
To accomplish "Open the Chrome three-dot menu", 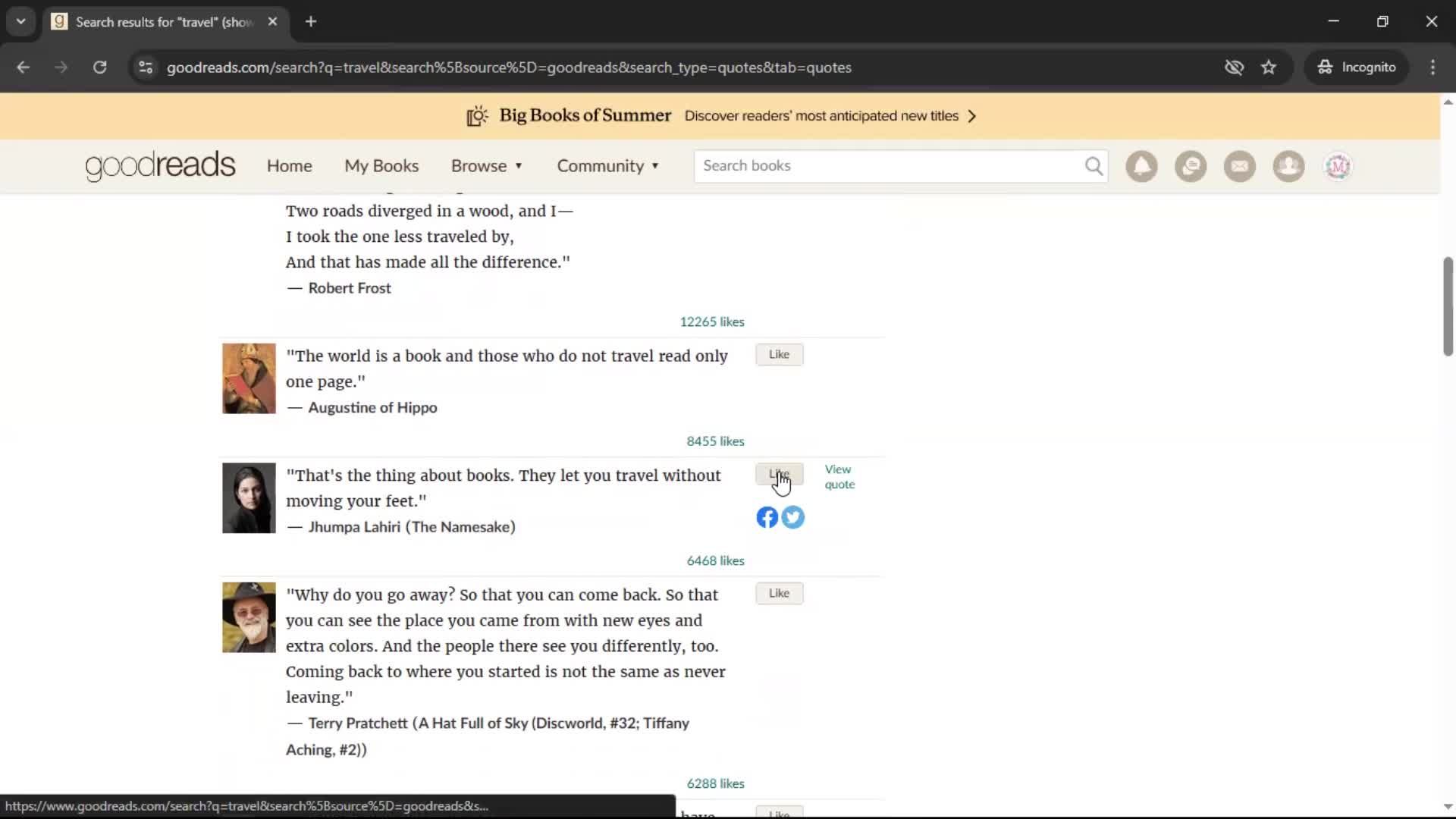I will 1432,67.
